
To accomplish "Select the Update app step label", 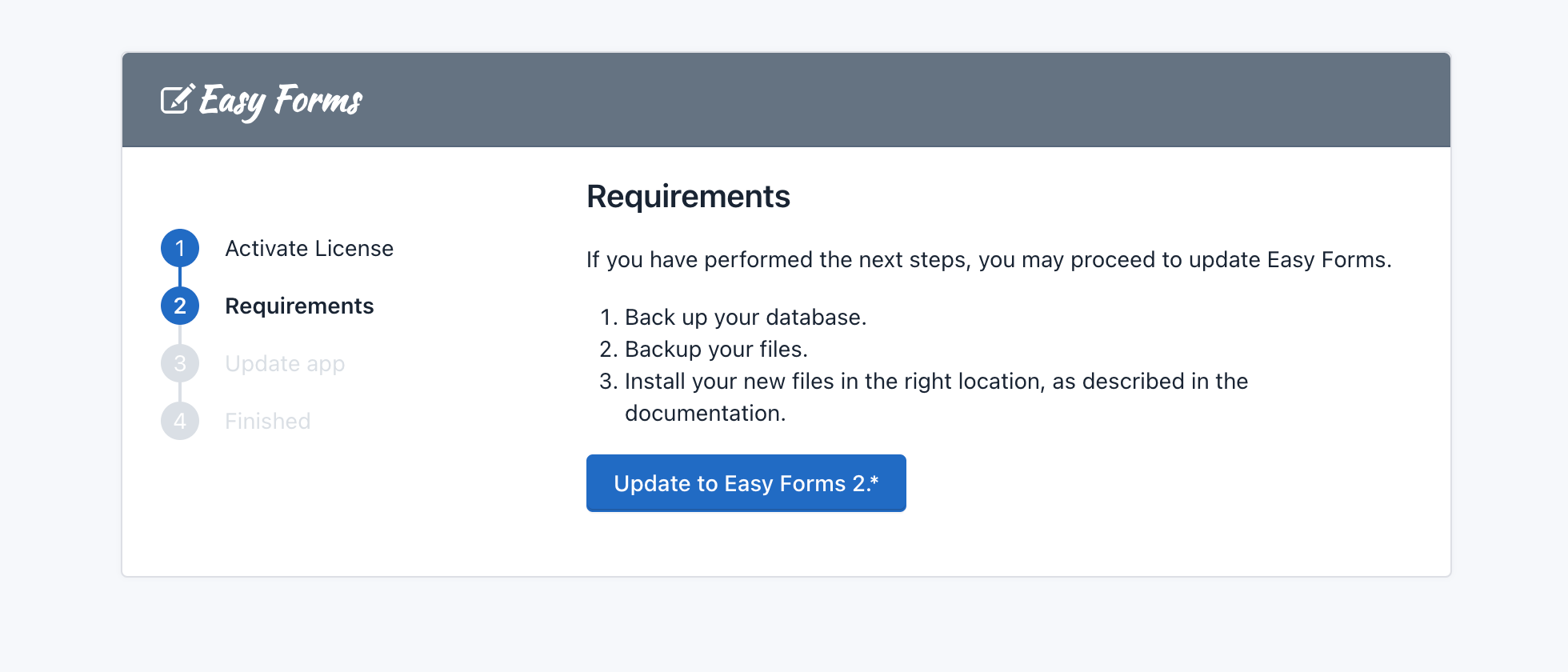I will [x=285, y=364].
